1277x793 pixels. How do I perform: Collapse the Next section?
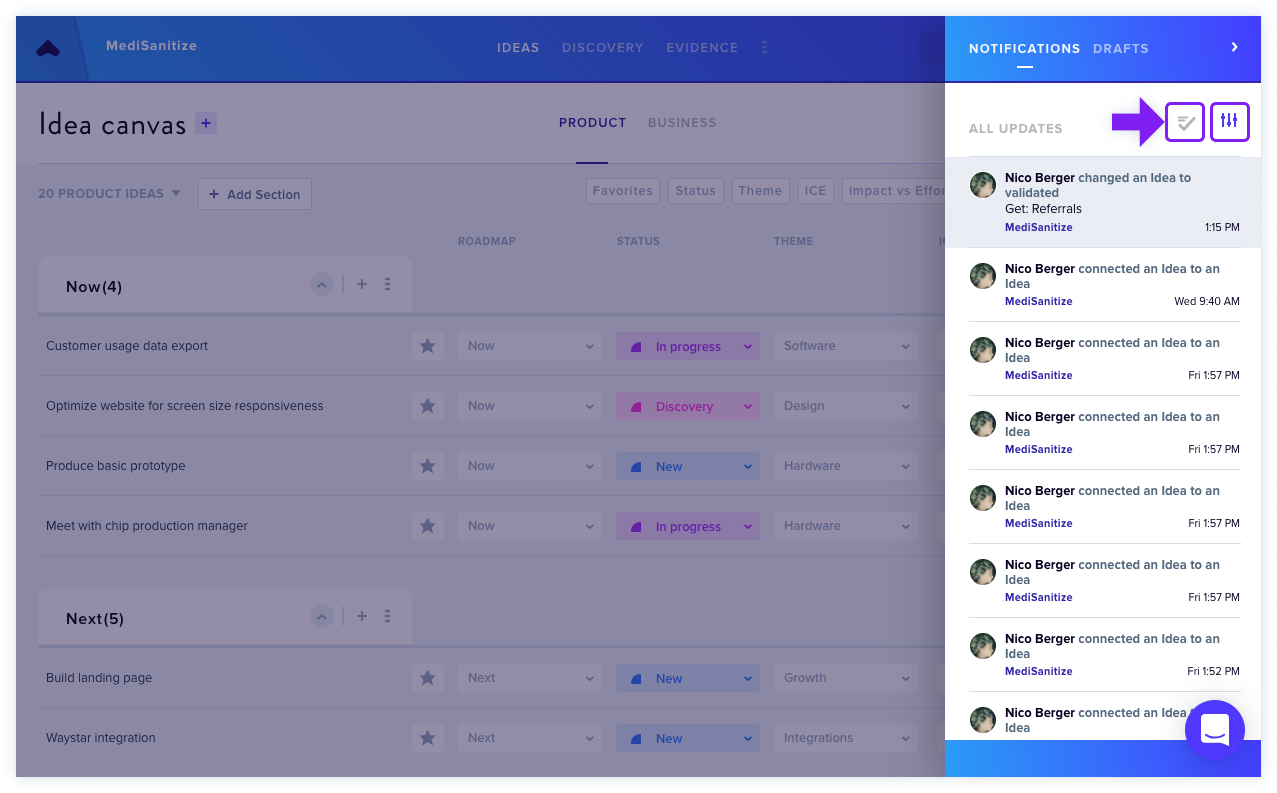[x=322, y=617]
